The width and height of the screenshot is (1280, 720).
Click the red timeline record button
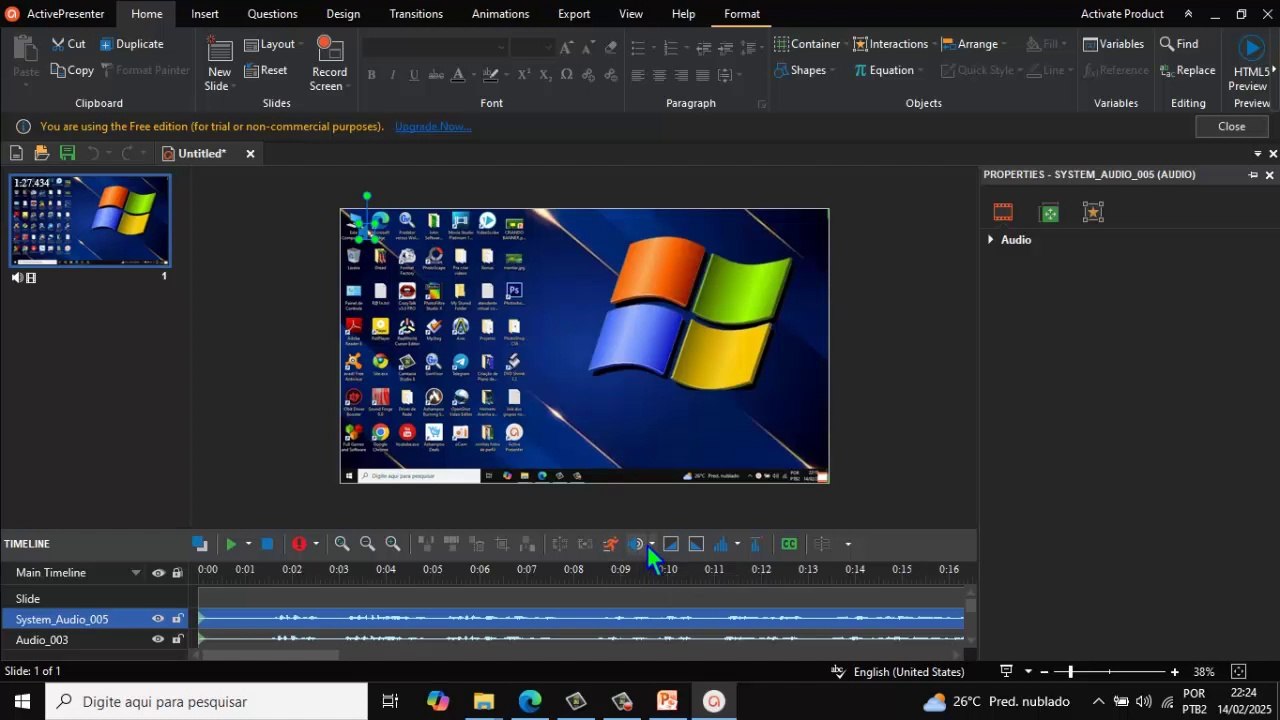coord(299,544)
